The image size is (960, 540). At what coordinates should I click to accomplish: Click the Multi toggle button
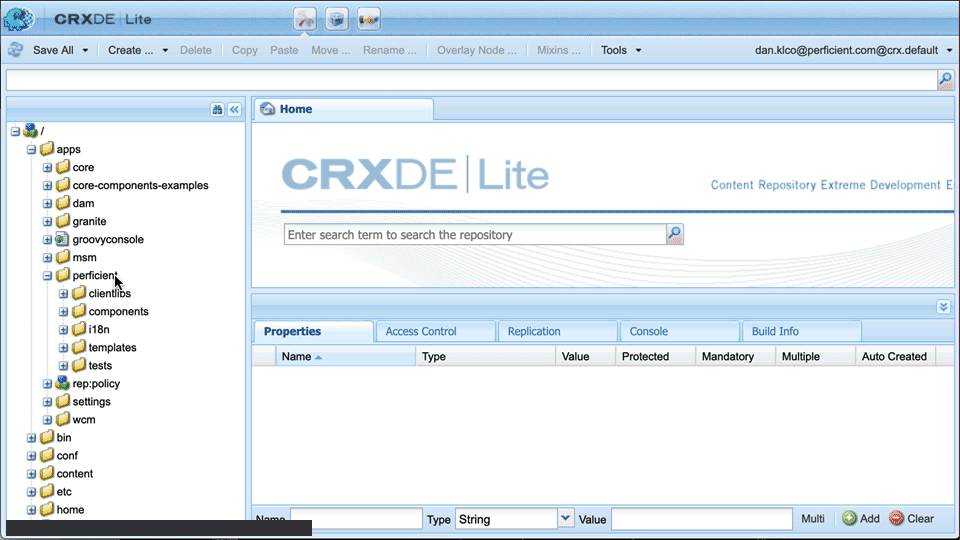[813, 519]
